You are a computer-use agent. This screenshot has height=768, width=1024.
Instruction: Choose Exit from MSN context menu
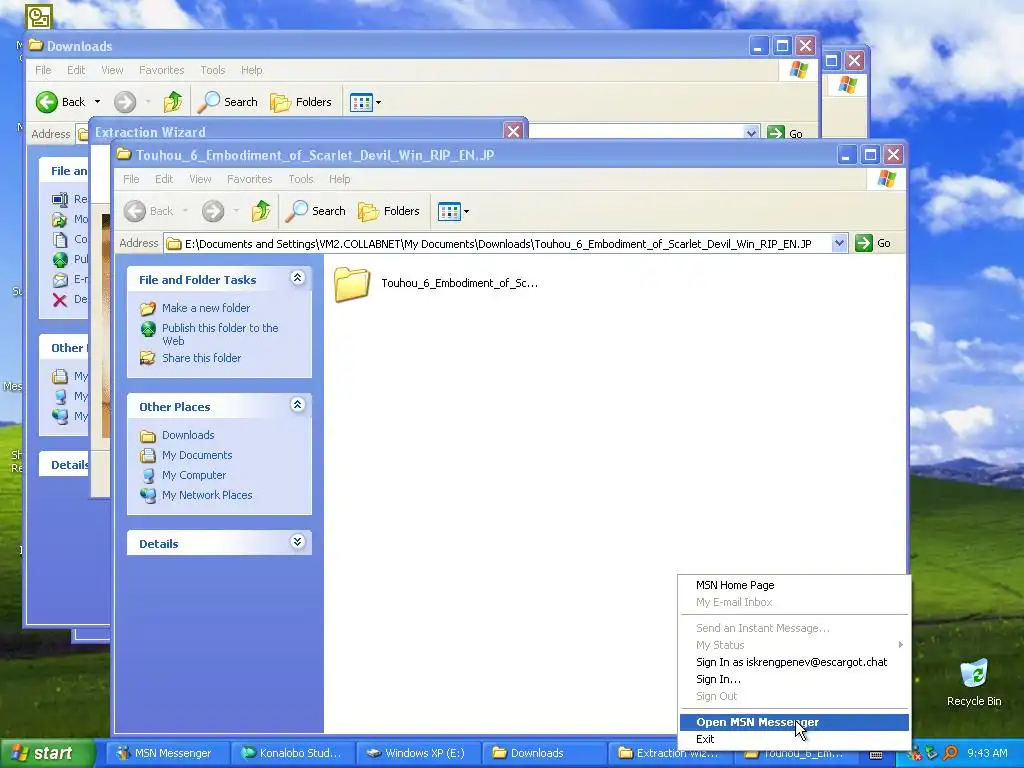click(x=794, y=739)
